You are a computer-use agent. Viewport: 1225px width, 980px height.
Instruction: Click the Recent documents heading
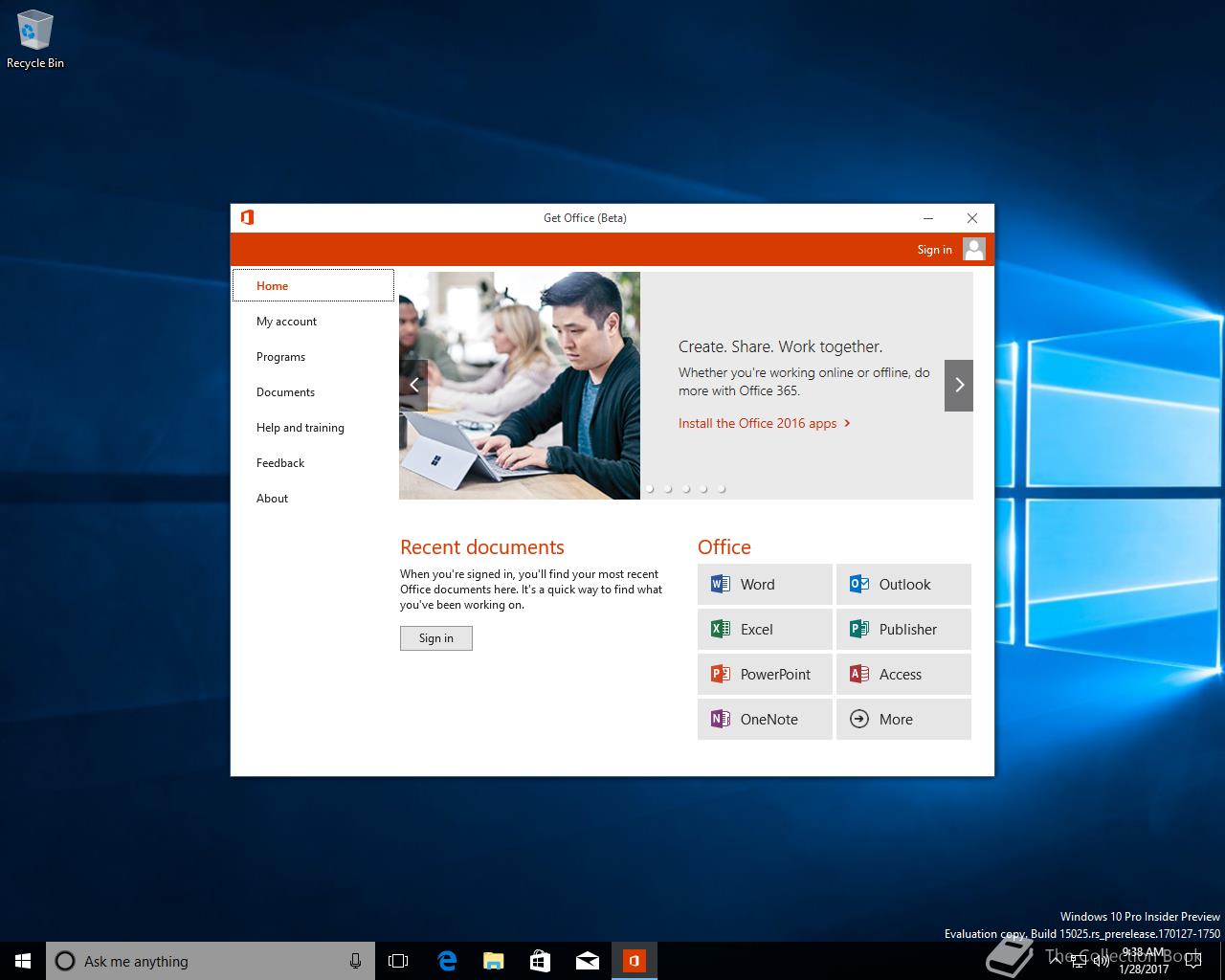tap(482, 547)
